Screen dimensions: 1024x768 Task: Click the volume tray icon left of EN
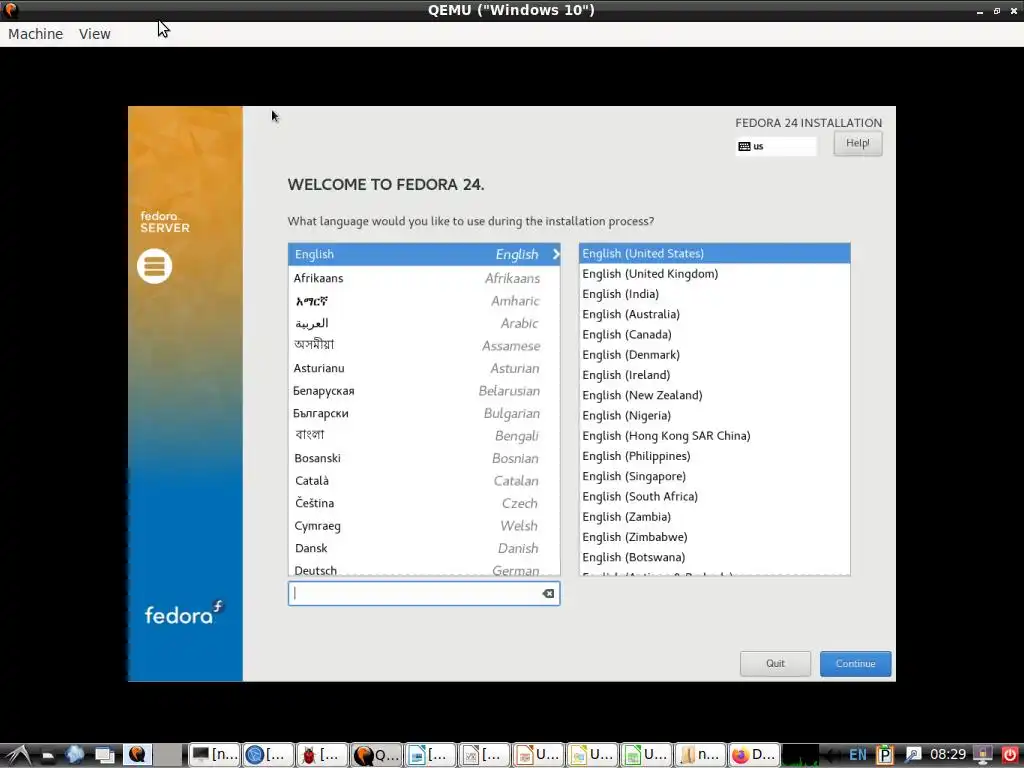[833, 755]
